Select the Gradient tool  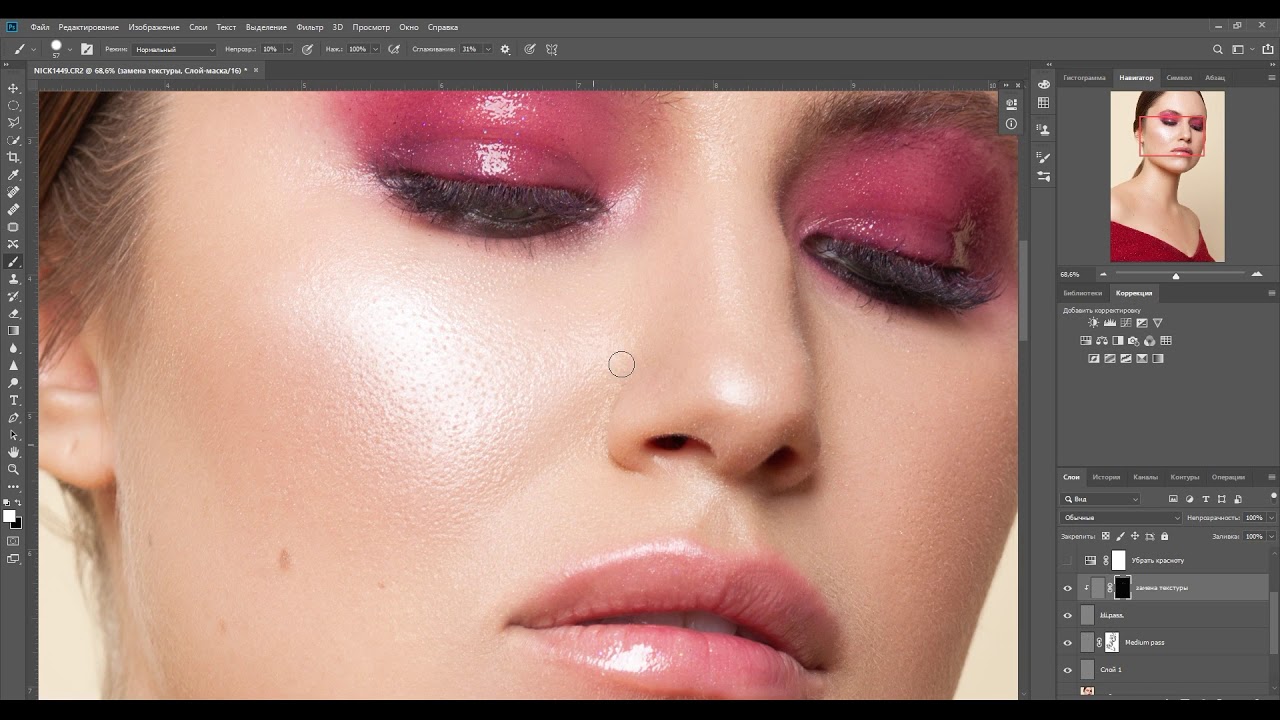[x=14, y=330]
